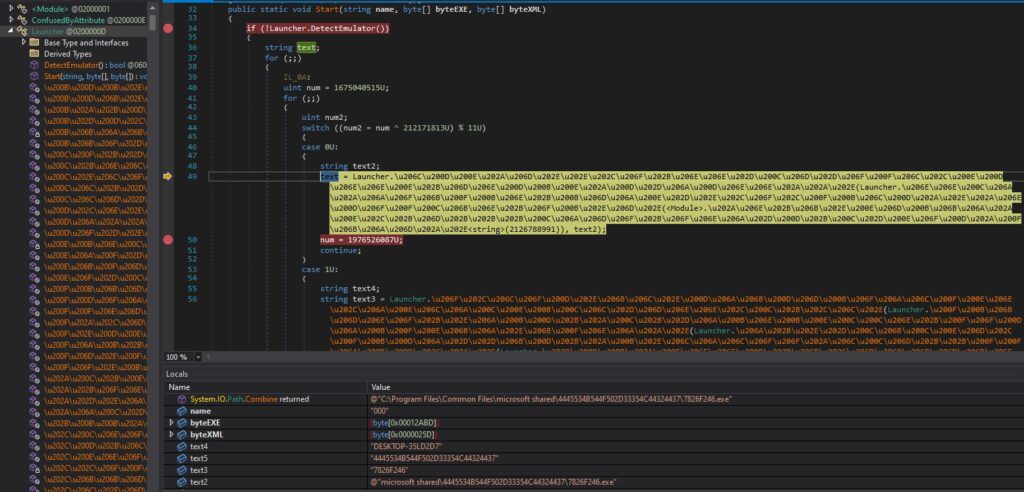
Task: Click Launcher.DetectEmulator() call in code
Action: (x=327, y=28)
